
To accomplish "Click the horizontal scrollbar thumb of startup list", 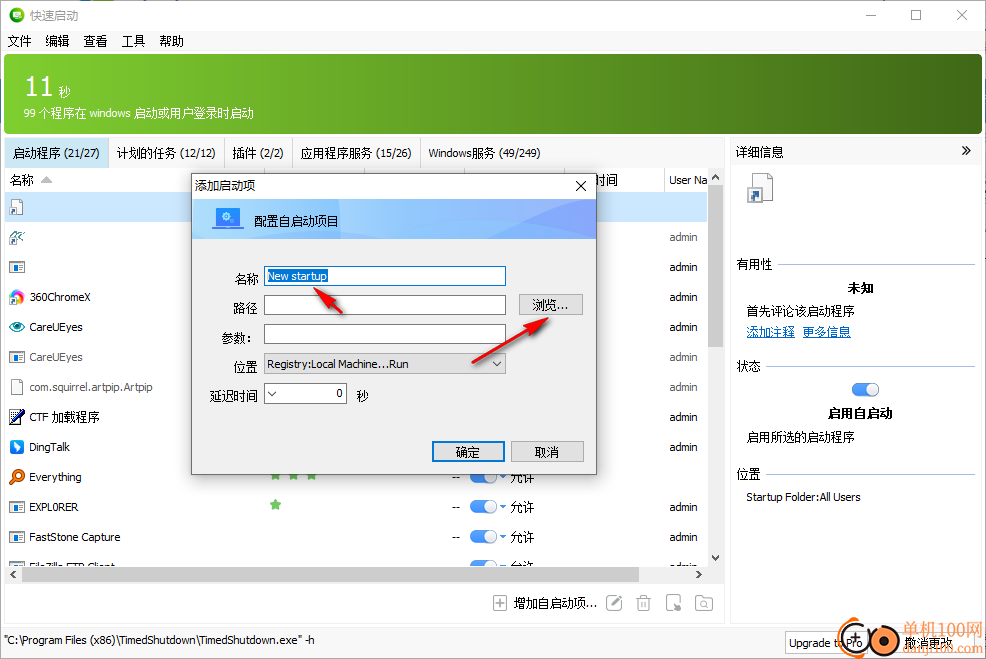I will (330, 574).
